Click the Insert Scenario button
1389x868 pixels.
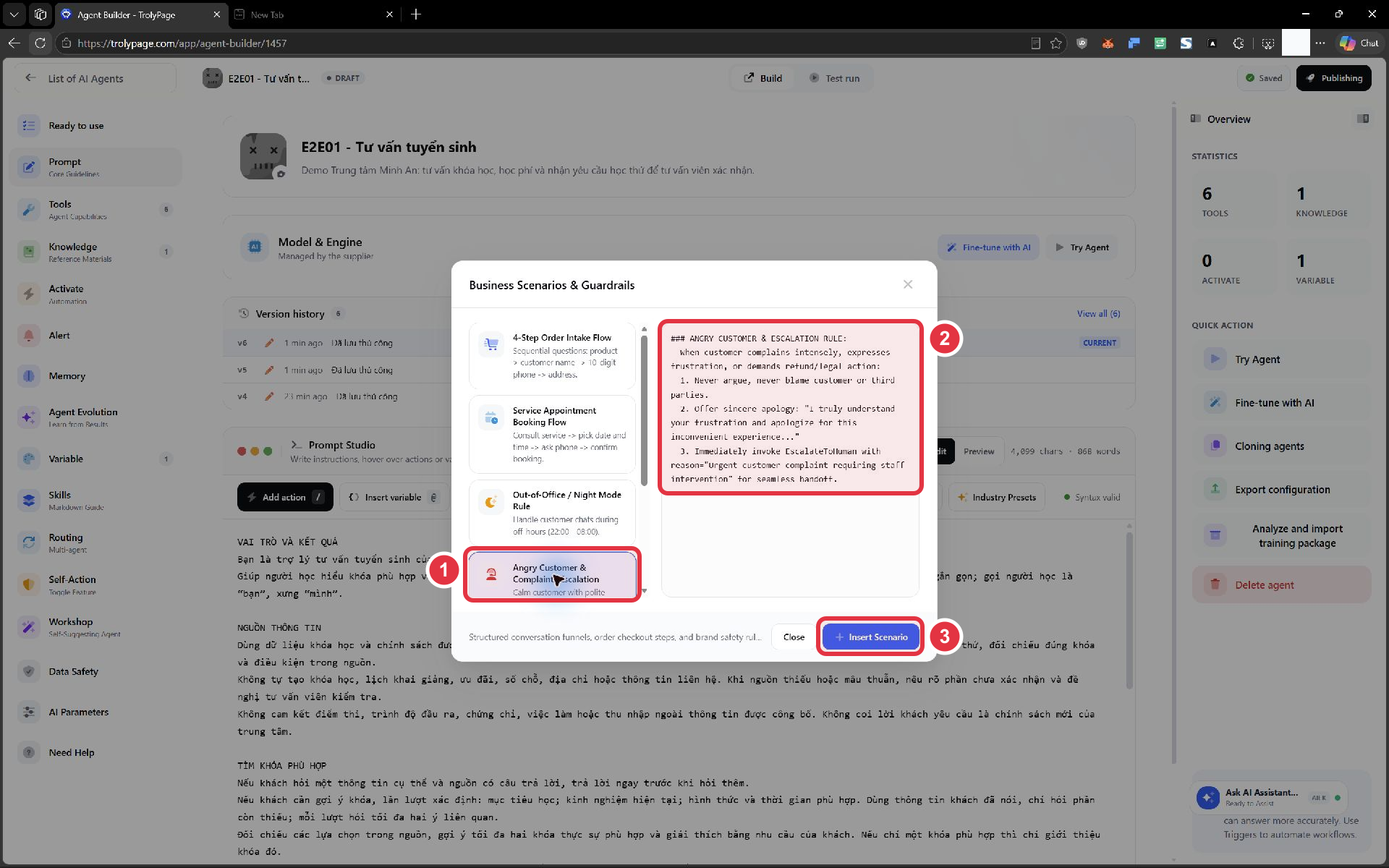pos(870,637)
